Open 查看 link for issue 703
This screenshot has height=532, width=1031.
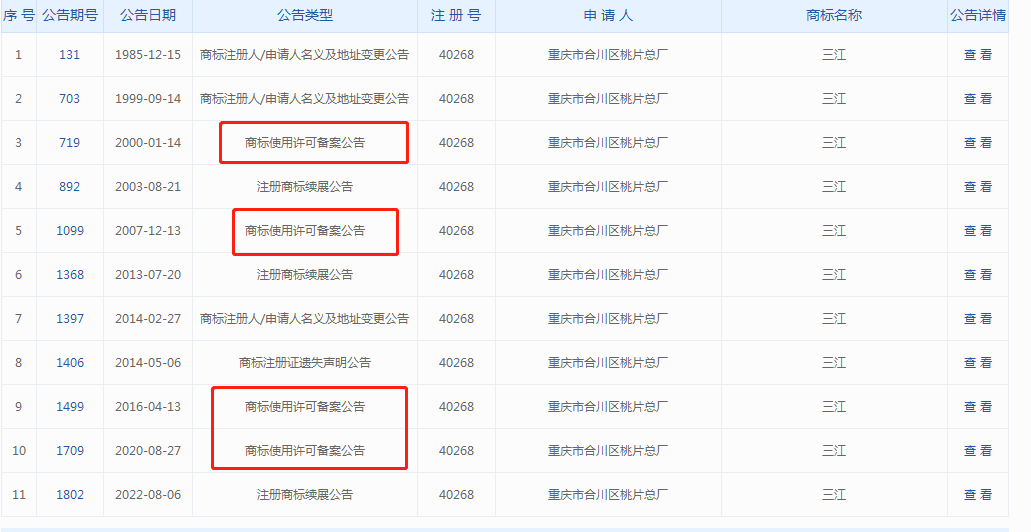(x=978, y=99)
